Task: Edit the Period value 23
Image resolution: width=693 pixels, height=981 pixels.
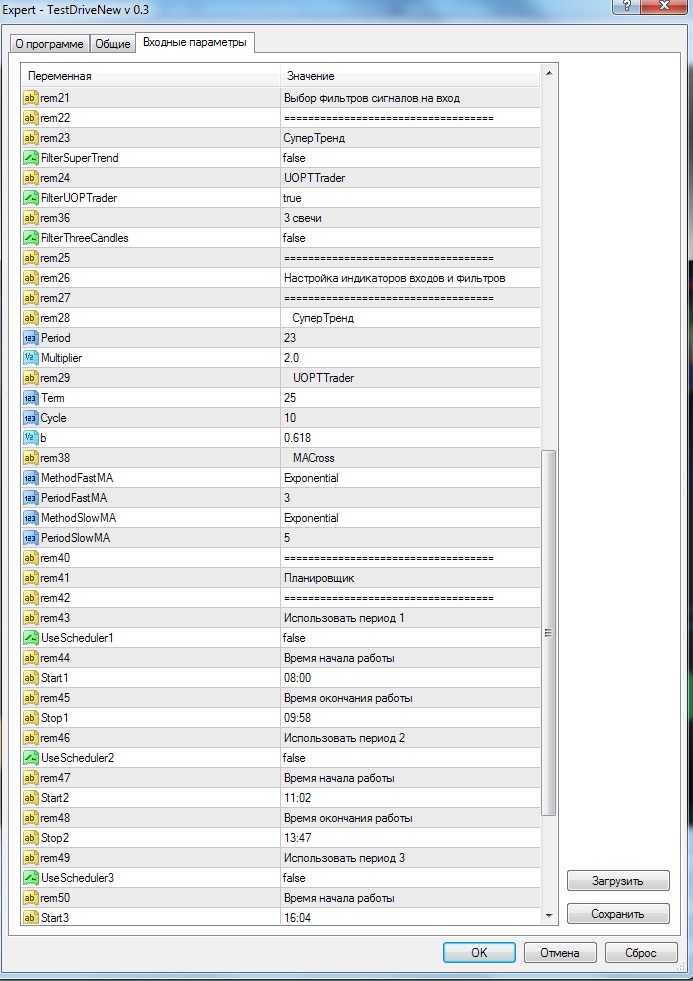Action: coord(410,338)
